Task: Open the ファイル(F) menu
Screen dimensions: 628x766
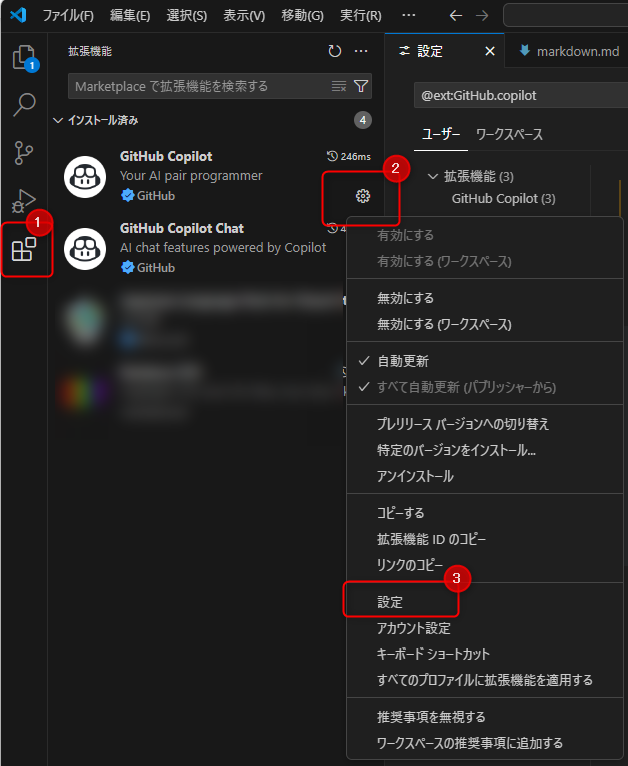Action: (68, 16)
